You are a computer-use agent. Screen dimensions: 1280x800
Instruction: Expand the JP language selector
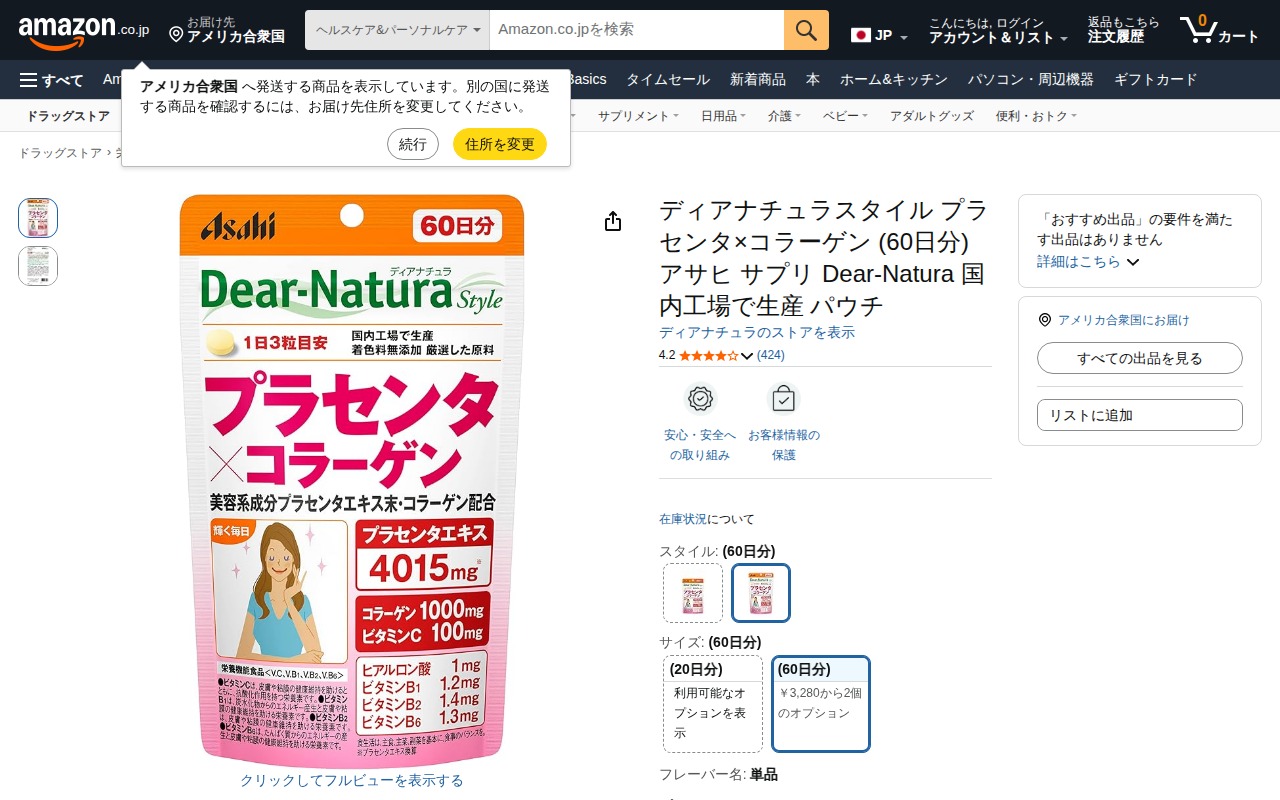pos(879,36)
